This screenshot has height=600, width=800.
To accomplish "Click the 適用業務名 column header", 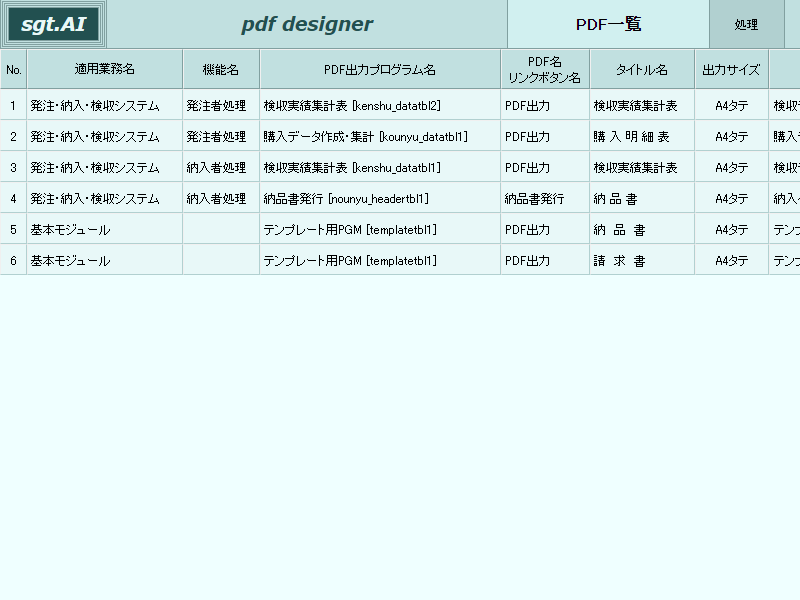I will pyautogui.click(x=105, y=69).
